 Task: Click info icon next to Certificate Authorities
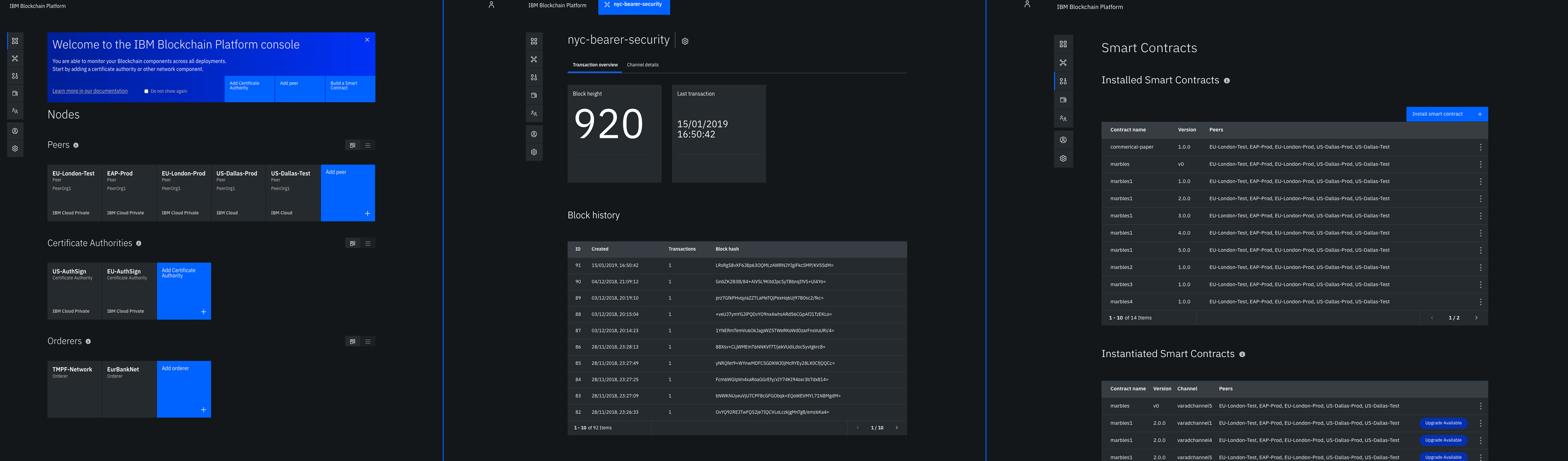pos(139,243)
